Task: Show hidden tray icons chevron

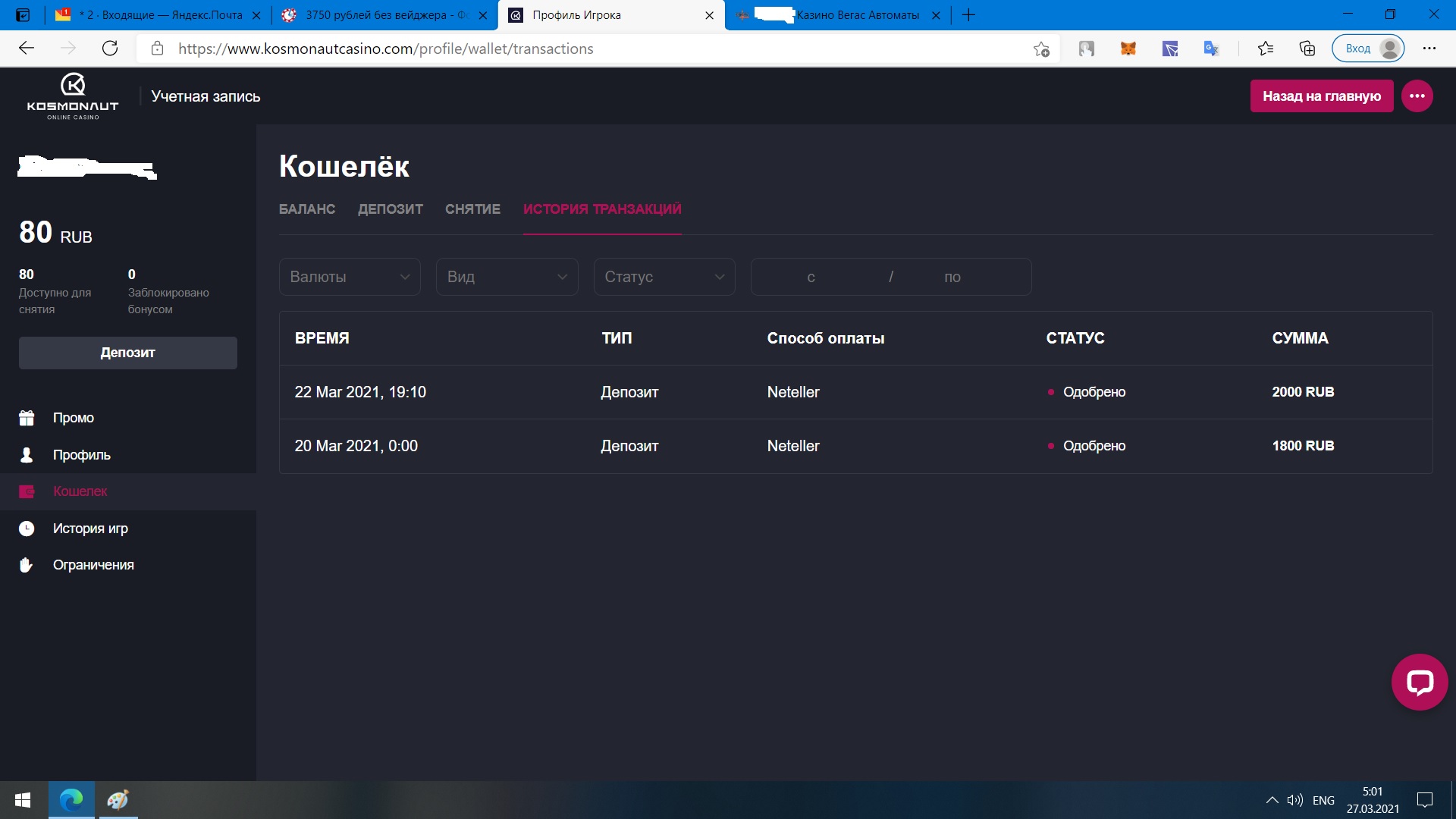Action: (1272, 801)
